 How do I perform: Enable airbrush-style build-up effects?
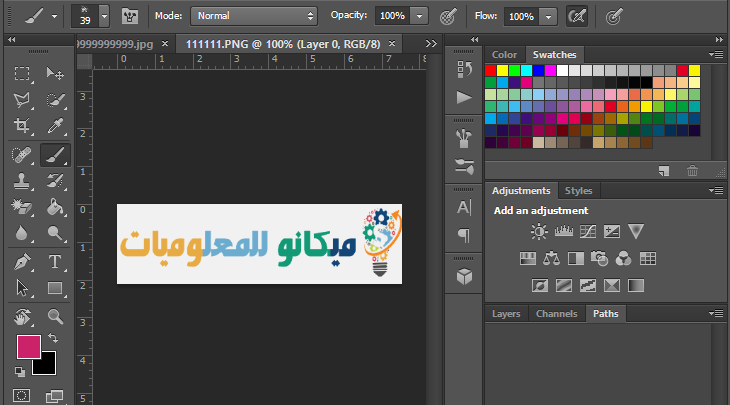pos(577,17)
